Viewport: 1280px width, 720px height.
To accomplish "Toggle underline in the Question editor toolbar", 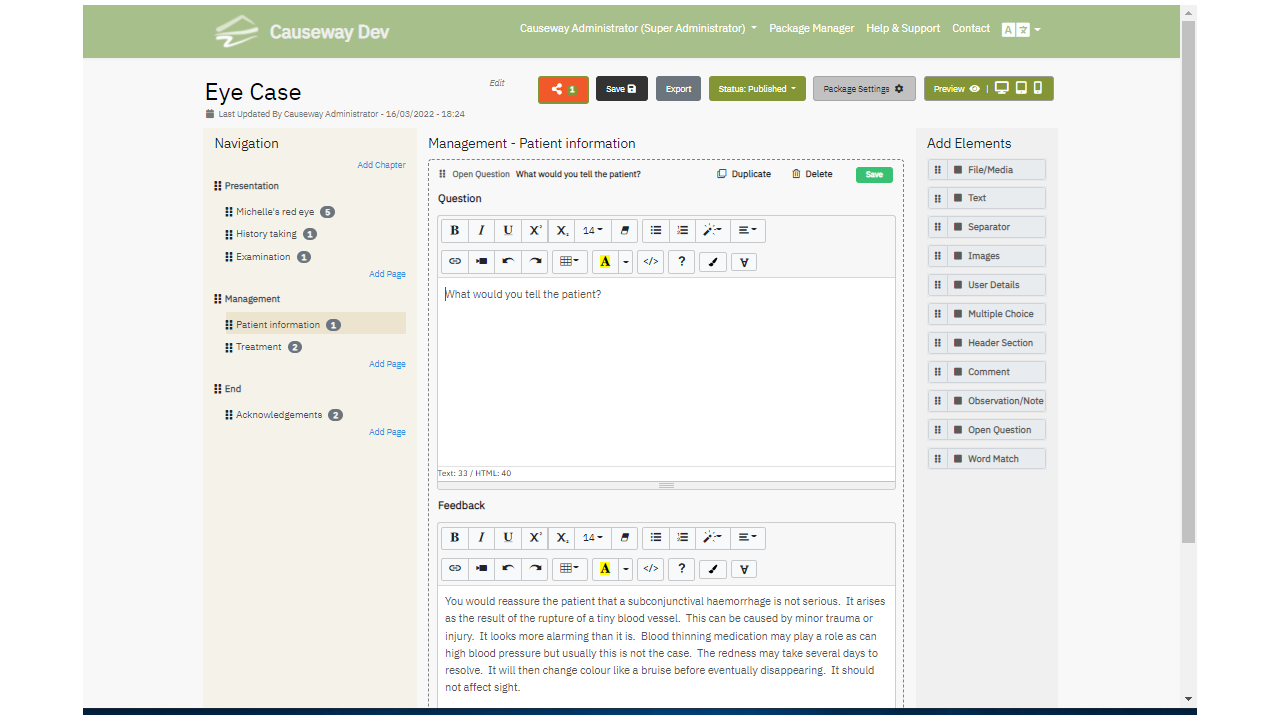I will pyautogui.click(x=508, y=230).
